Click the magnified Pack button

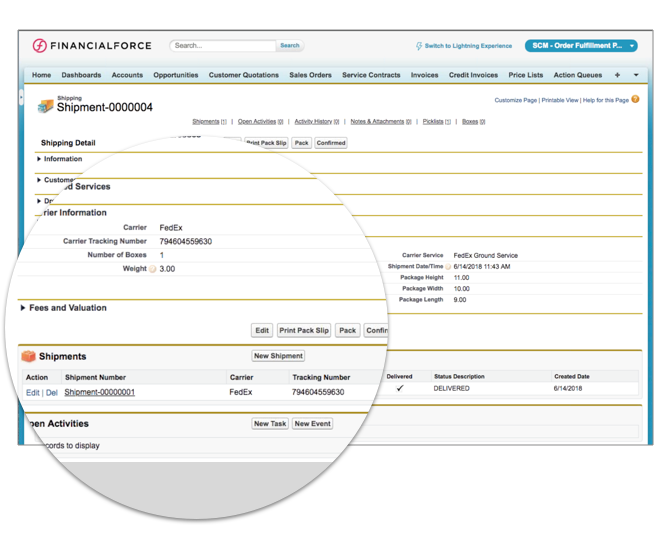point(347,330)
